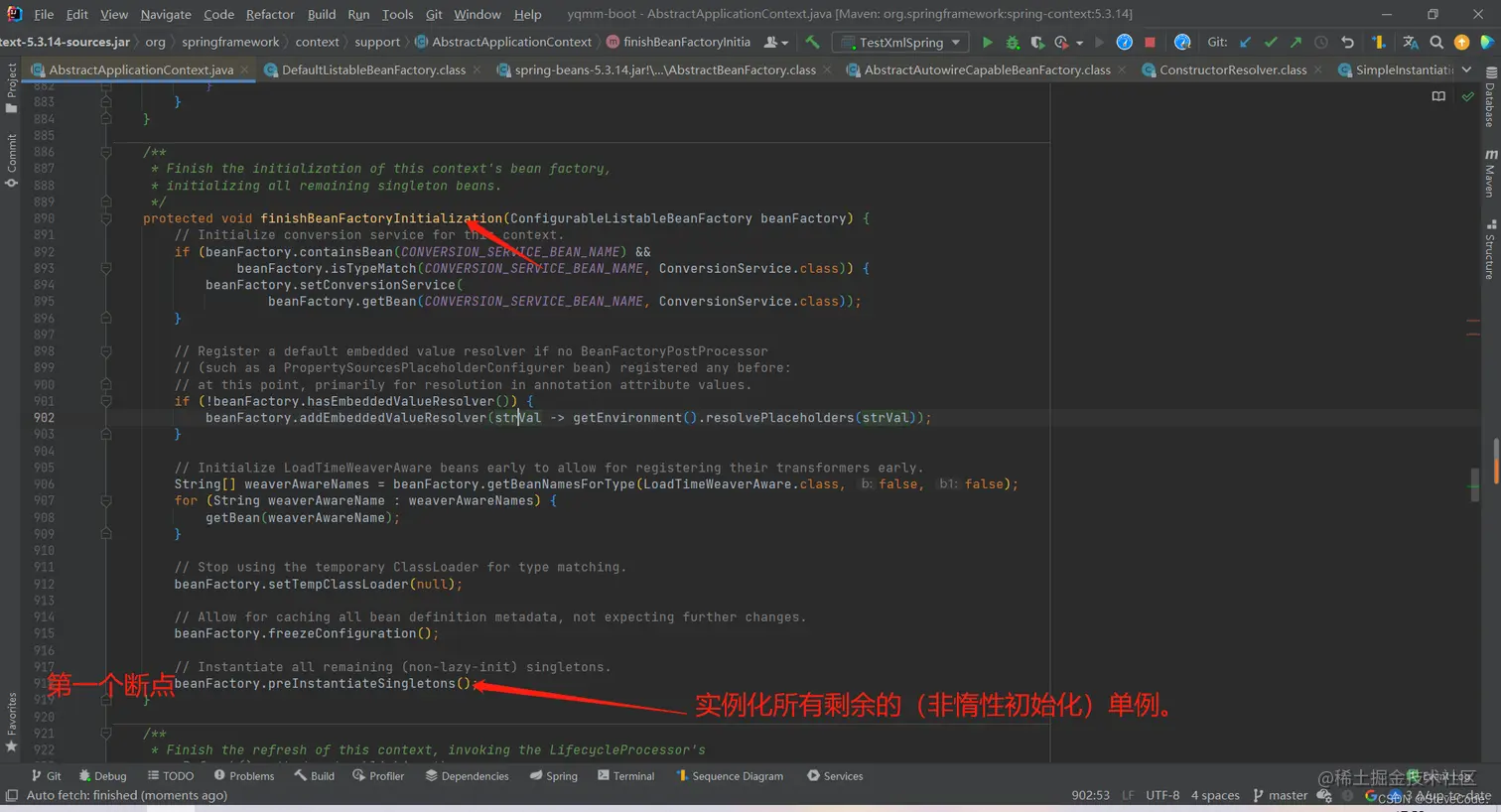The image size is (1501, 812).
Task: Click the springframework breadcrumb
Action: [230, 42]
